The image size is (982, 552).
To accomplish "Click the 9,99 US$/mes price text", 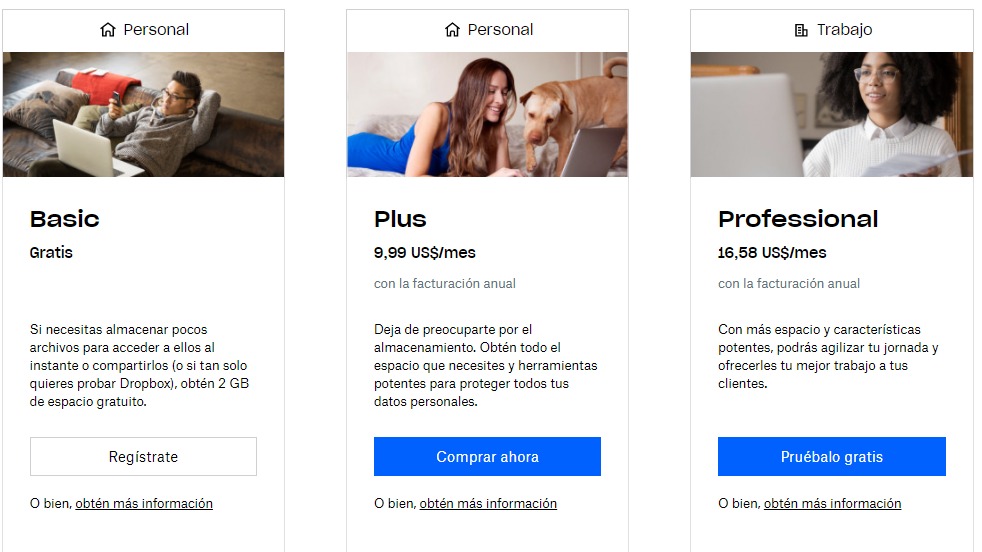I will coord(425,253).
